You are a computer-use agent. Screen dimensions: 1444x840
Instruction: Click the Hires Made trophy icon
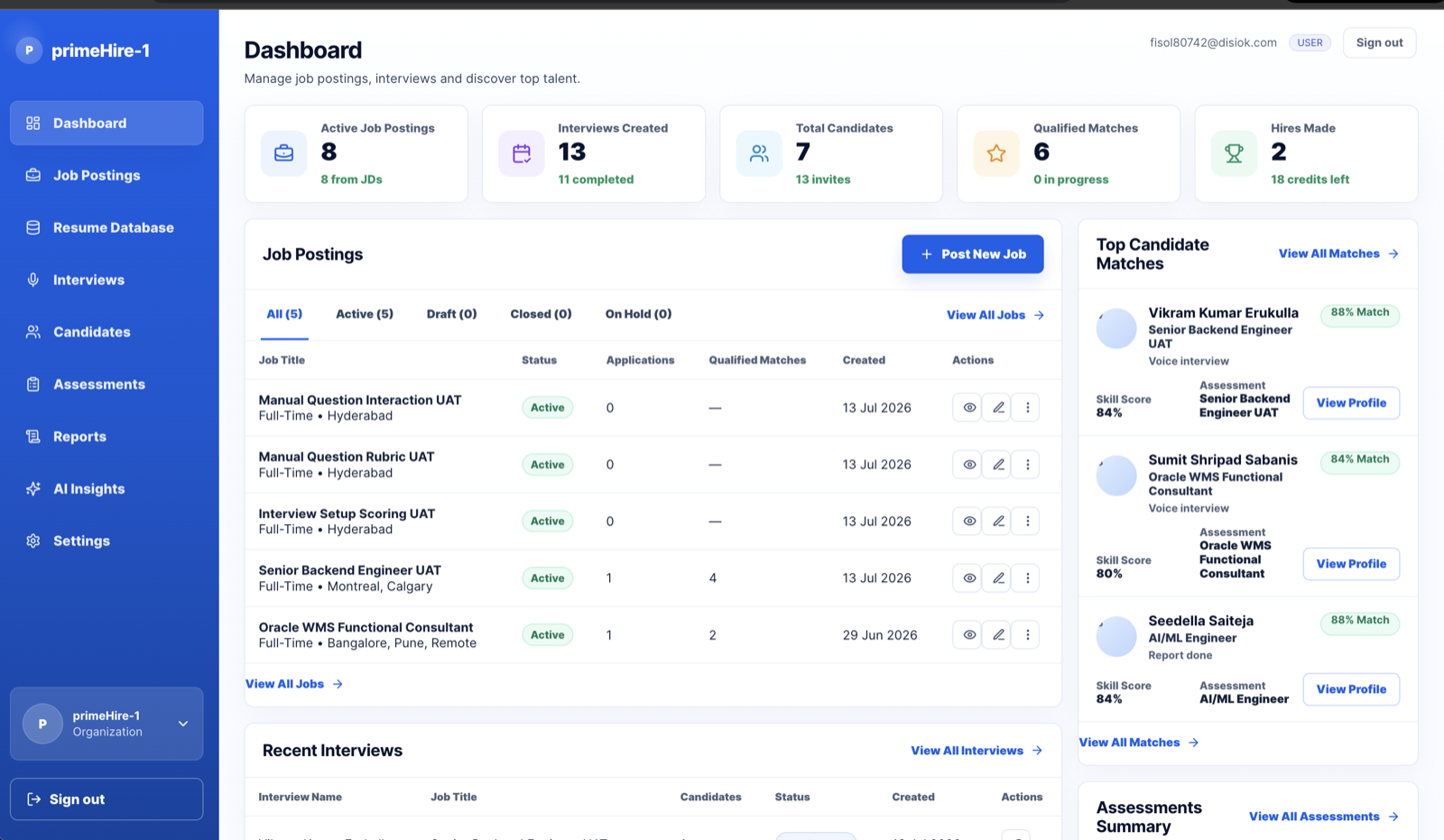pyautogui.click(x=1234, y=153)
